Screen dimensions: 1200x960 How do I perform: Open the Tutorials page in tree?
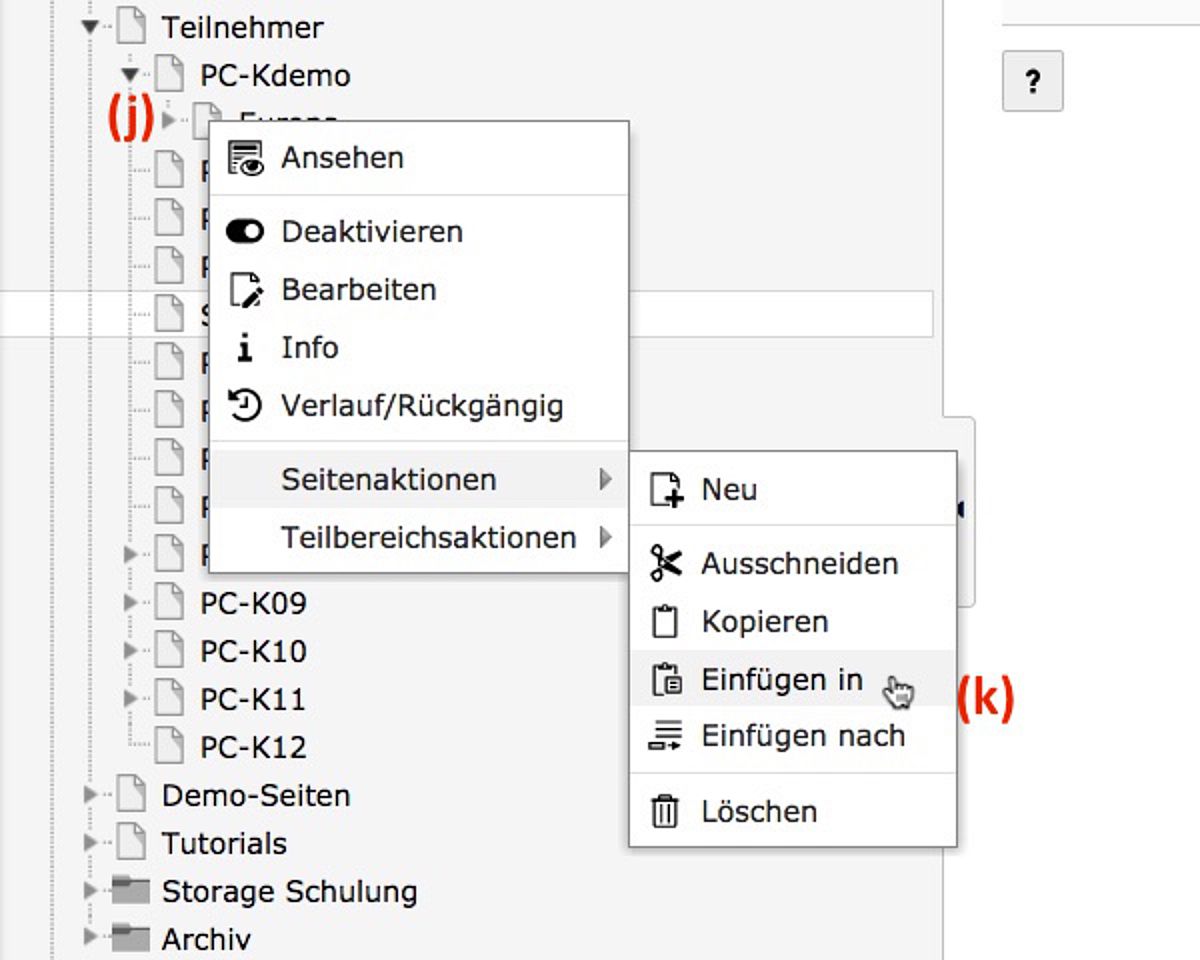[224, 843]
